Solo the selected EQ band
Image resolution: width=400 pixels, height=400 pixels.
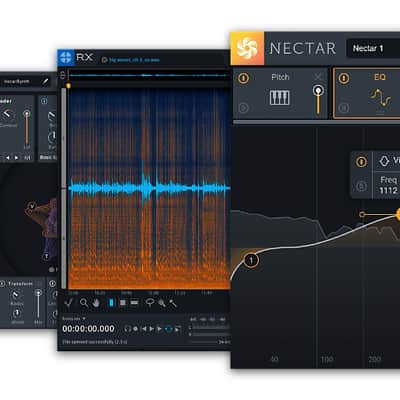(361, 186)
